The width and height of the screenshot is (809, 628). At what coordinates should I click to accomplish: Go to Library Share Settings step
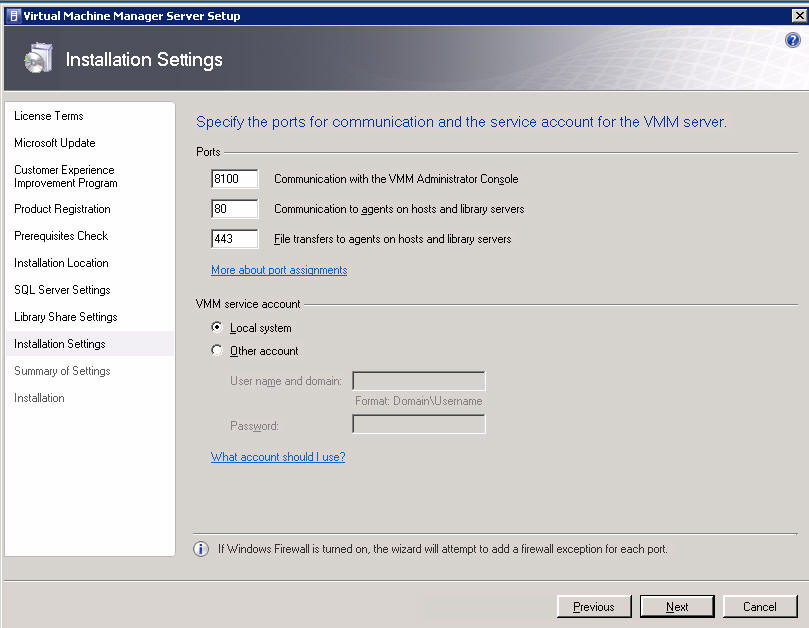(x=66, y=317)
